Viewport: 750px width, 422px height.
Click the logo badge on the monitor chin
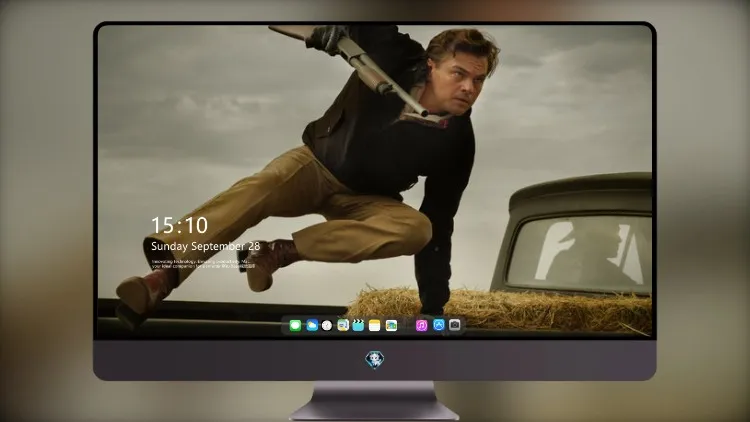375,360
